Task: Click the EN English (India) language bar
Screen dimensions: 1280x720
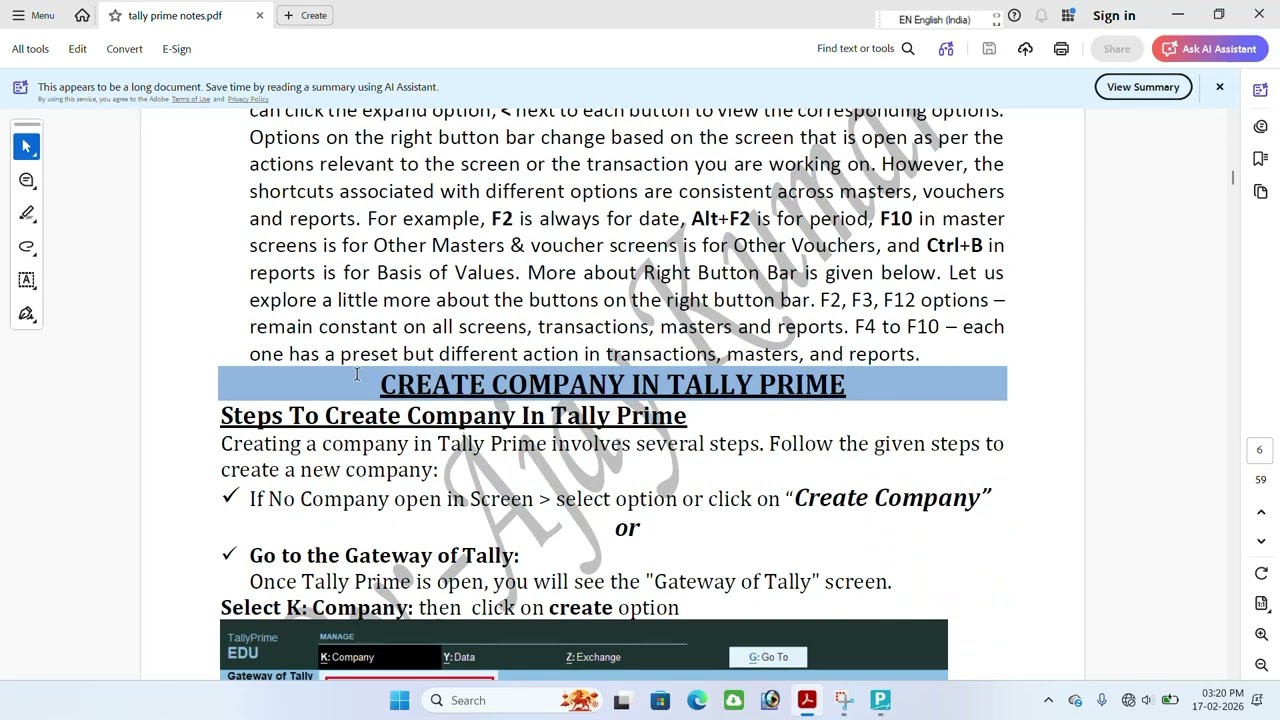Action: [934, 19]
